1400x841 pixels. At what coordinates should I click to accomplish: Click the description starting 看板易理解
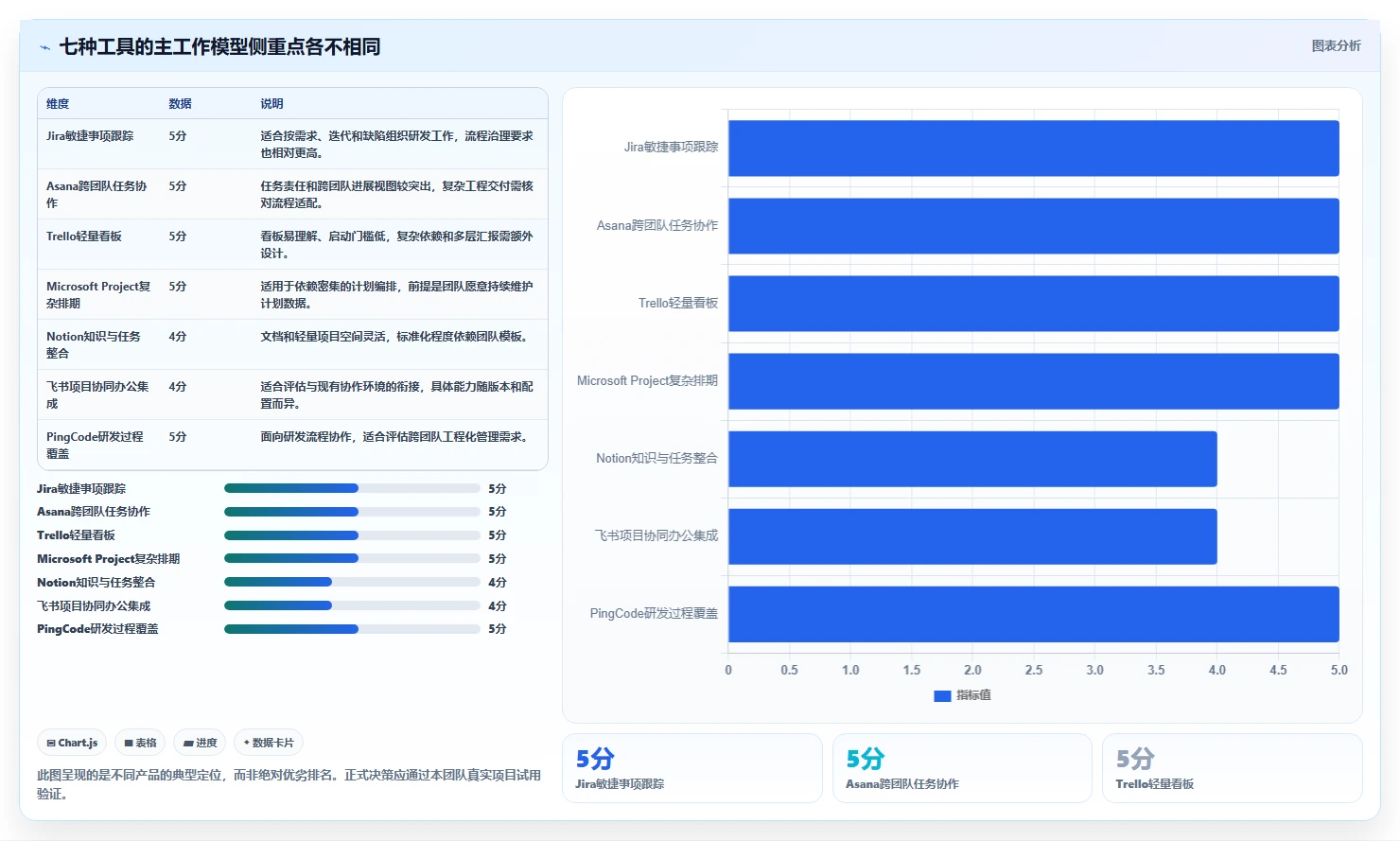pos(397,244)
